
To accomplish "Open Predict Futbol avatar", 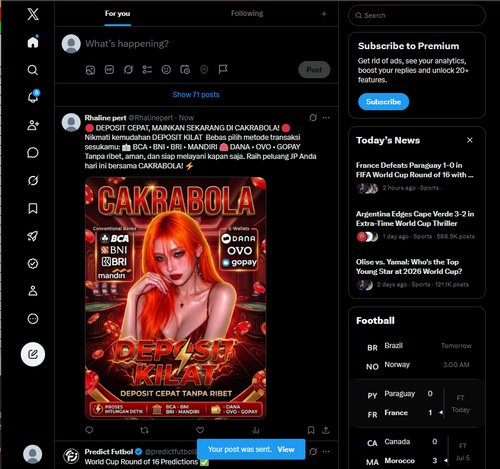I will tap(71, 456).
